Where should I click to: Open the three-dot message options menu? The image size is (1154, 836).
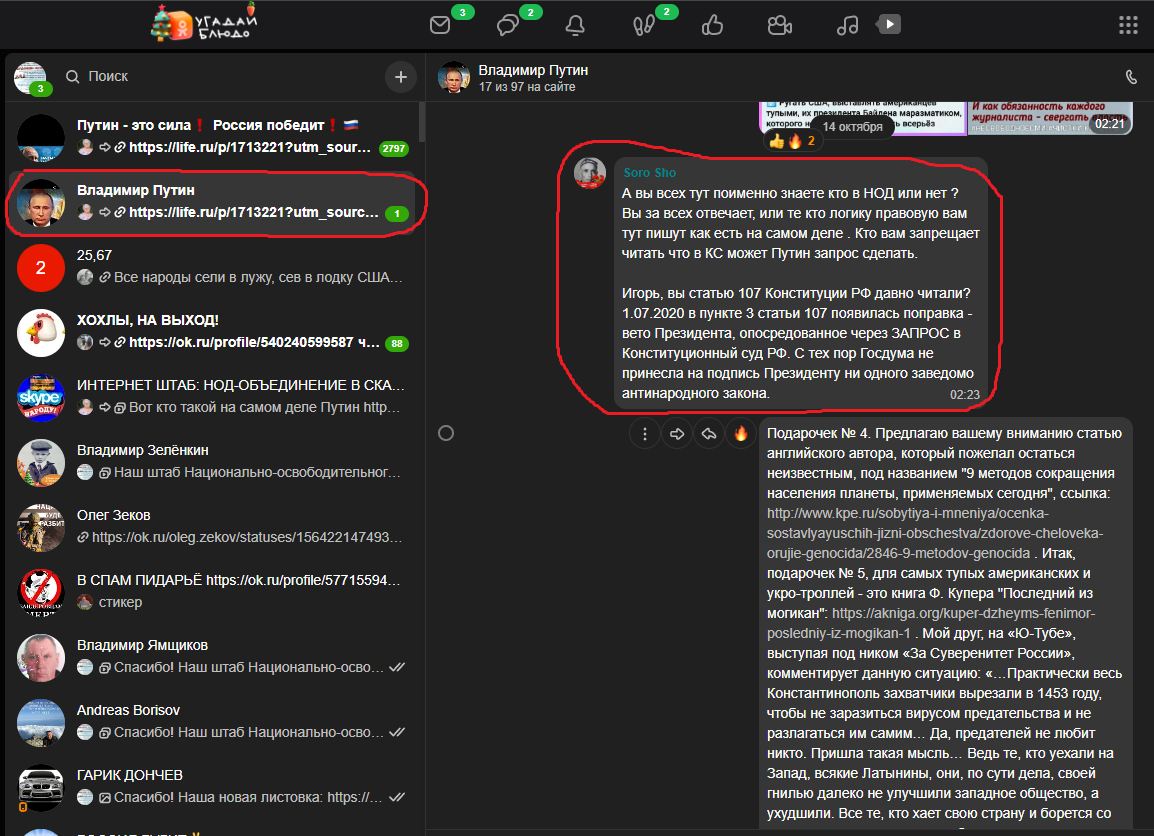click(645, 434)
